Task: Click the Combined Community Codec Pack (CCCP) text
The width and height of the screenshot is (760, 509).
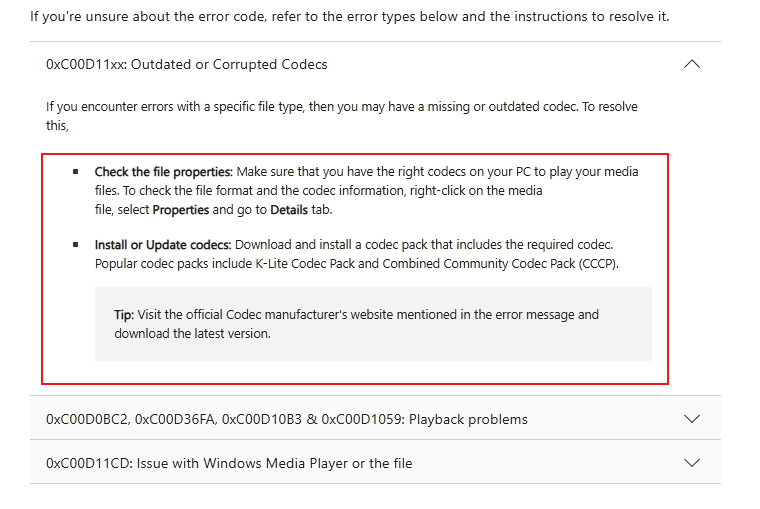Action: click(x=500, y=264)
